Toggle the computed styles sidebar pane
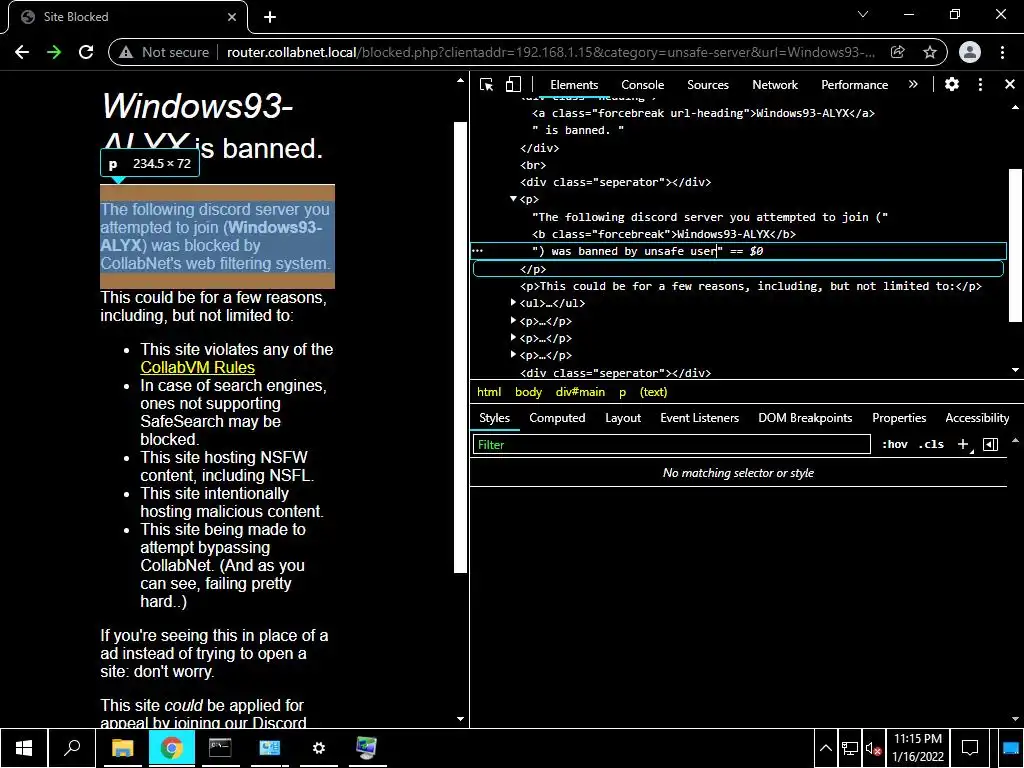The width and height of the screenshot is (1024, 768). (x=990, y=444)
